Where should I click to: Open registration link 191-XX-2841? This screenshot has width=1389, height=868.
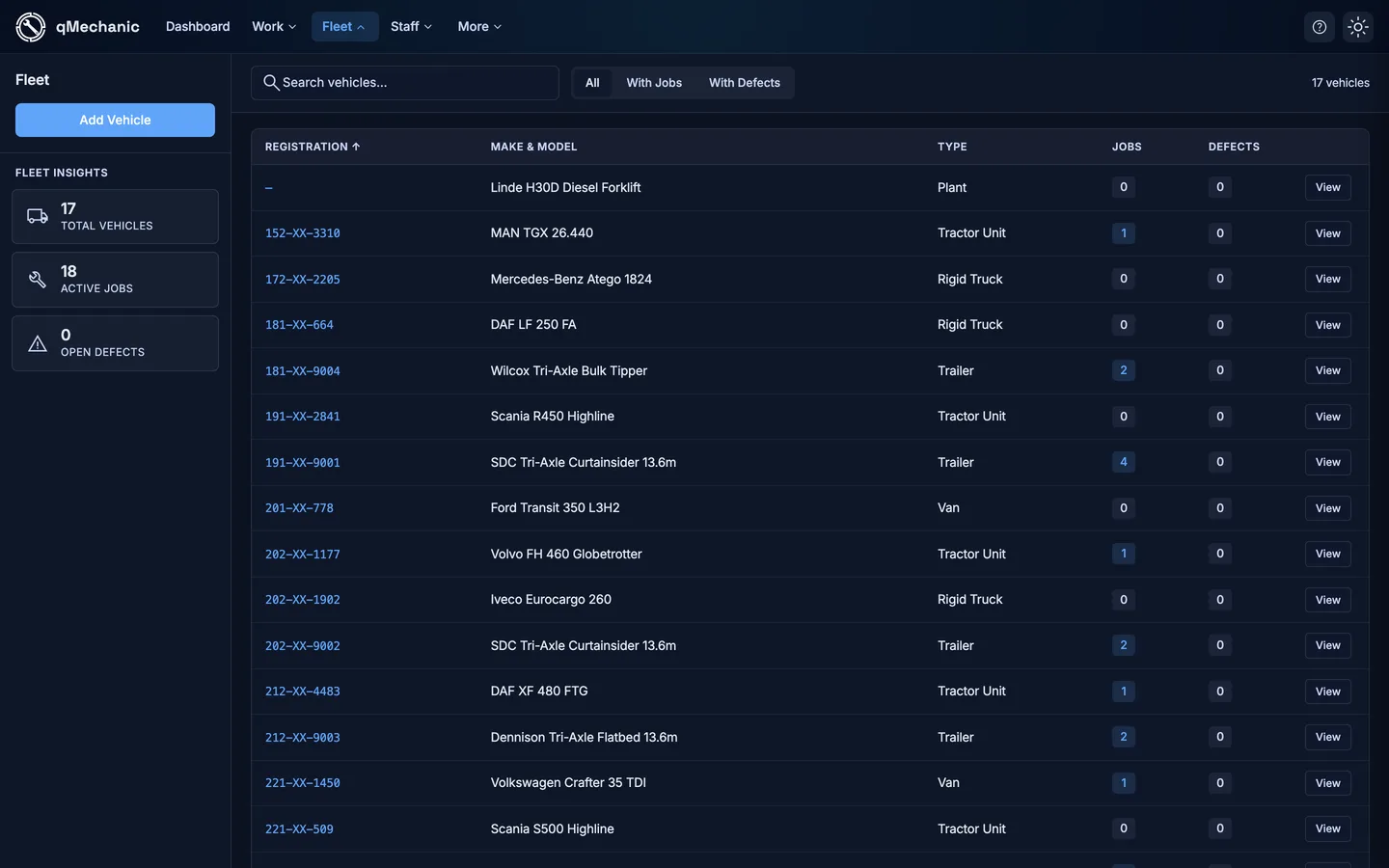pyautogui.click(x=303, y=417)
